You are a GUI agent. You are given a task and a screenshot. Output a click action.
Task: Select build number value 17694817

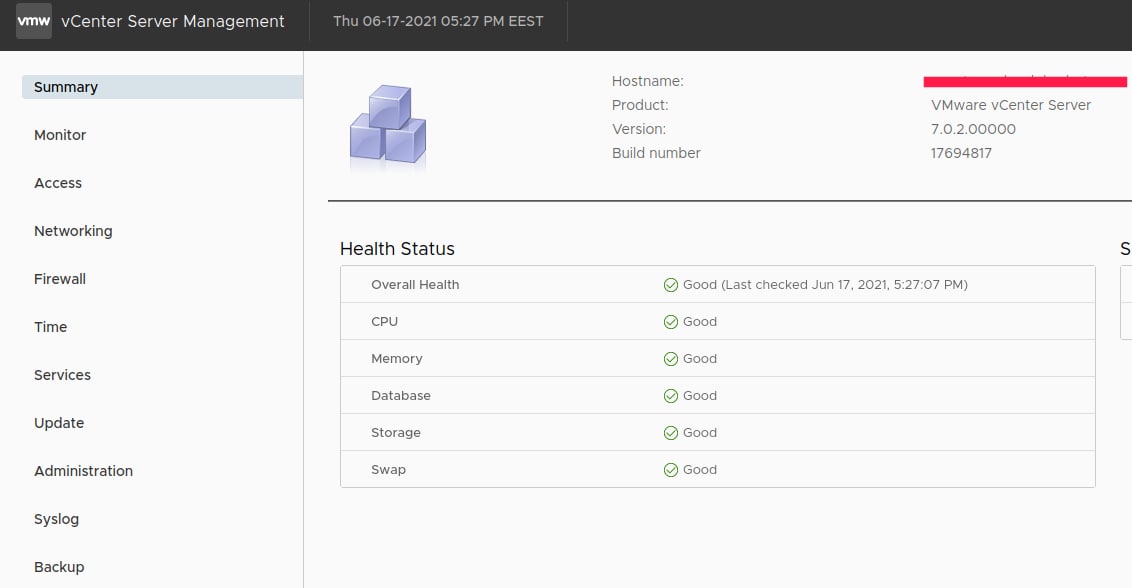coord(961,152)
